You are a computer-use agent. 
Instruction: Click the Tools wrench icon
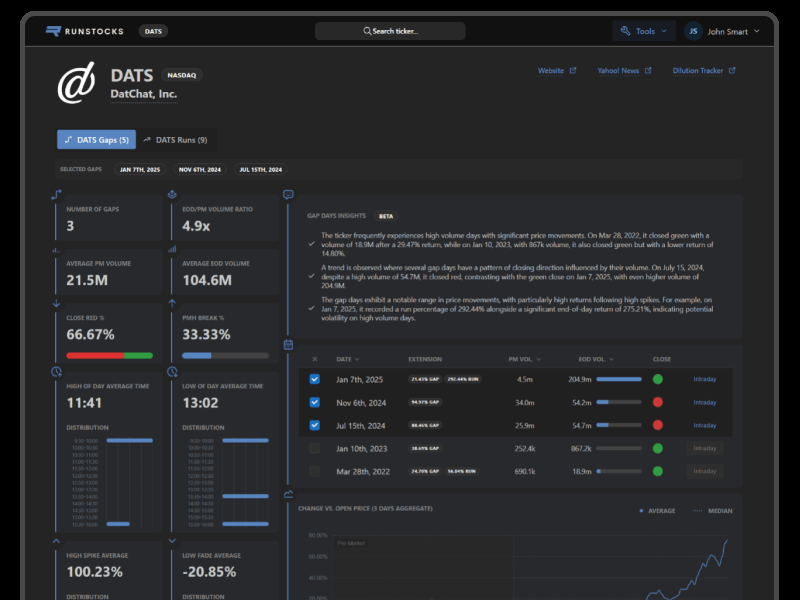tap(625, 31)
